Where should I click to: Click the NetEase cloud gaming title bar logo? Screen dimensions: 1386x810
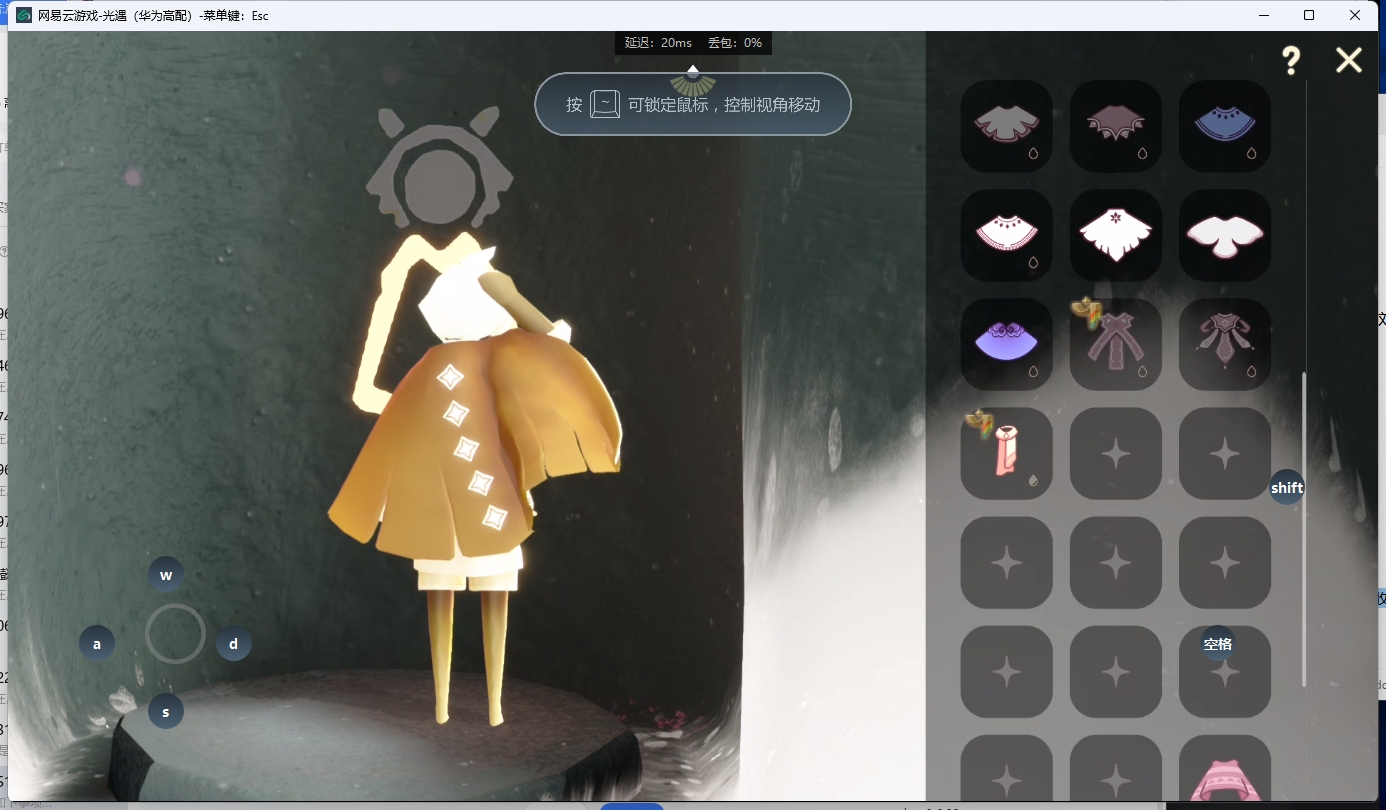[x=24, y=15]
